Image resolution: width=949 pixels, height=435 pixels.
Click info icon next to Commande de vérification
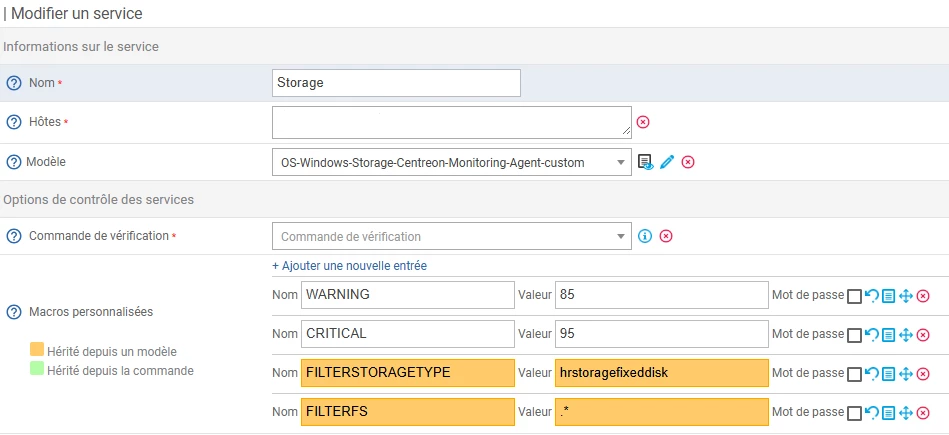(x=645, y=237)
